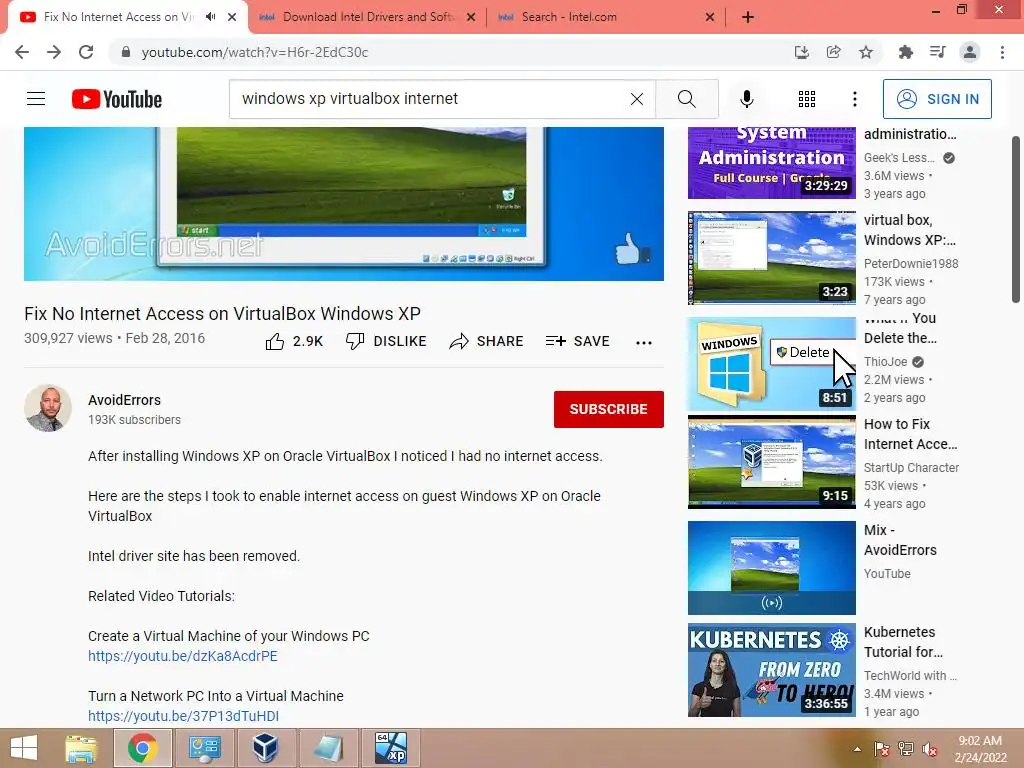
Task: Click the video player frame
Action: pyautogui.click(x=344, y=204)
